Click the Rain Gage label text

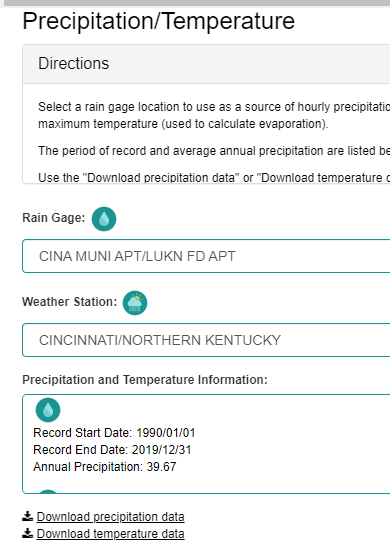pos(54,218)
